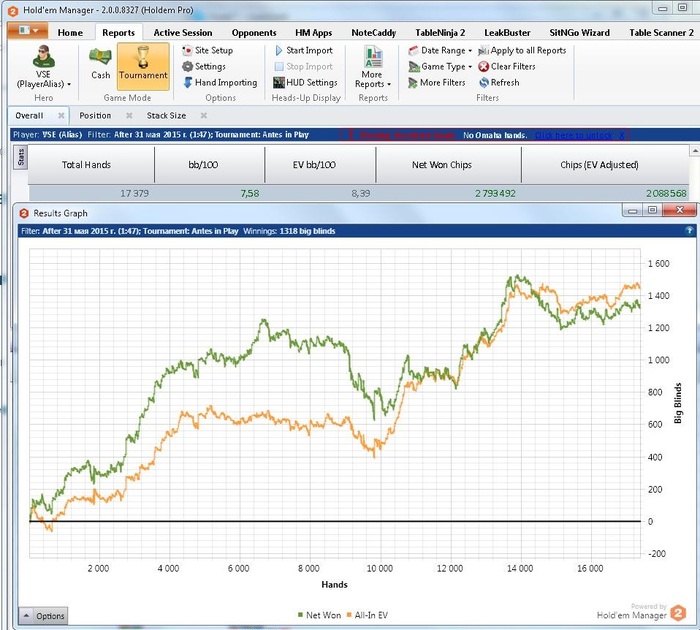This screenshot has width=700, height=630.
Task: Open More Filters
Action: [x=437, y=83]
